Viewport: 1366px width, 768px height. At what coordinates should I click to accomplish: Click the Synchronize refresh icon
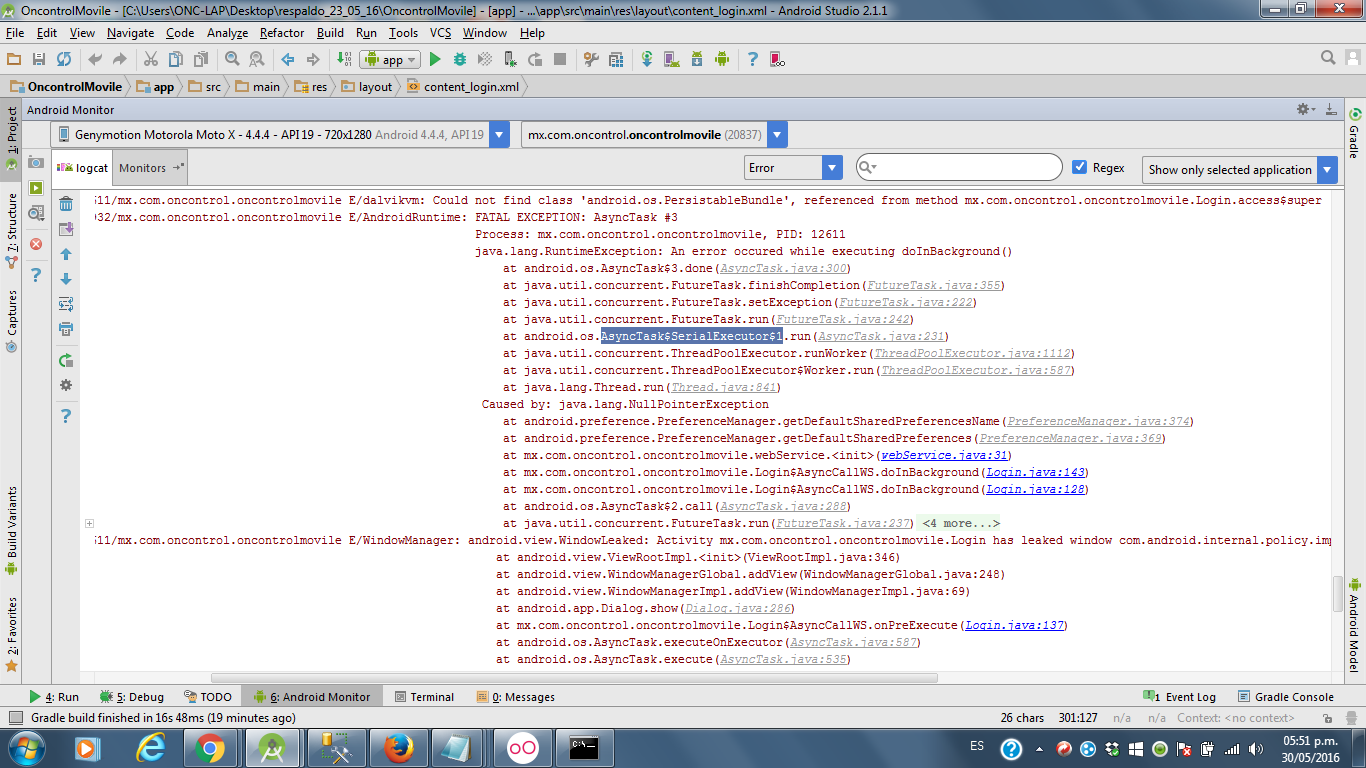64,60
